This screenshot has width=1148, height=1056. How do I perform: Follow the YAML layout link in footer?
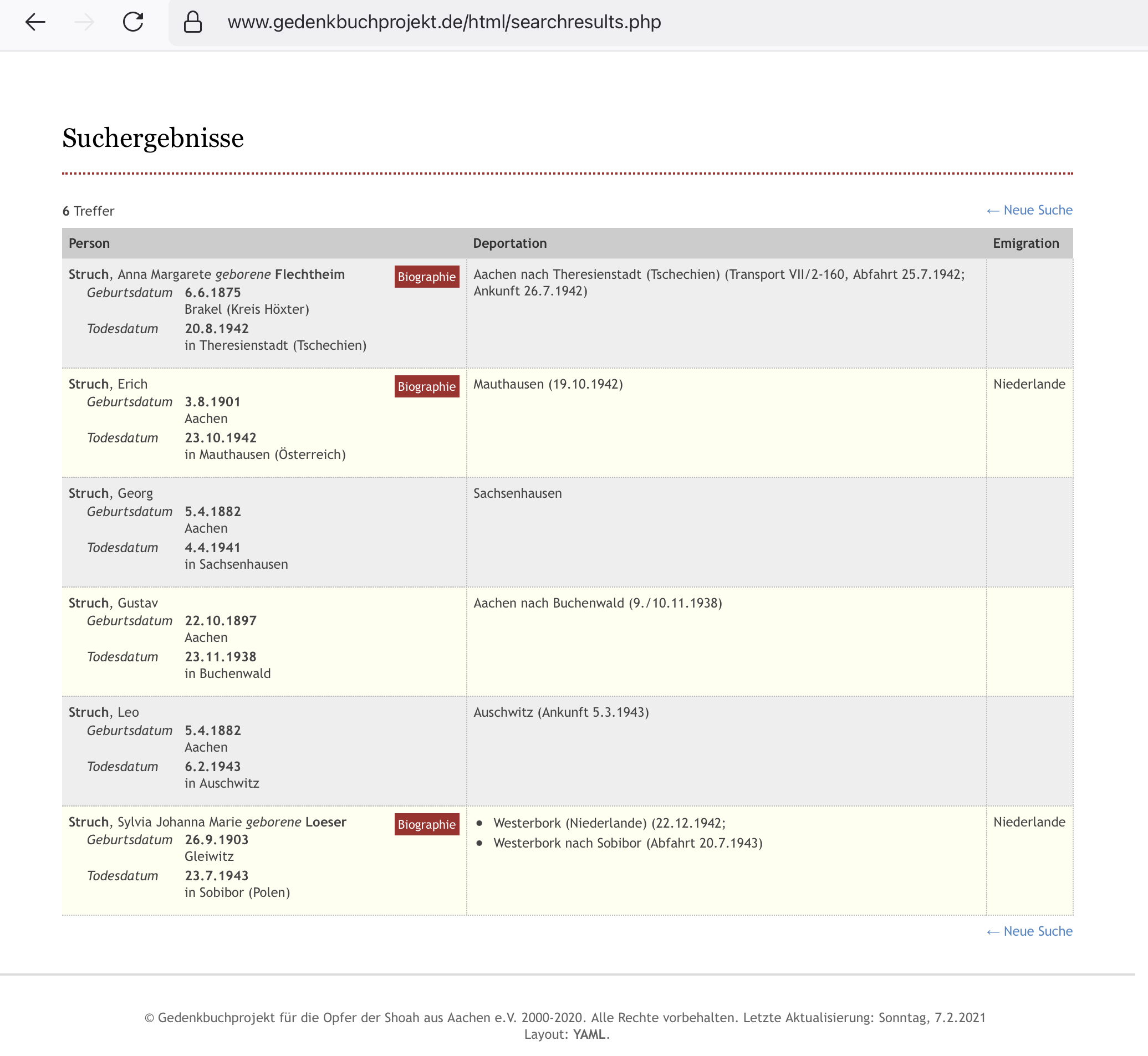click(589, 1034)
